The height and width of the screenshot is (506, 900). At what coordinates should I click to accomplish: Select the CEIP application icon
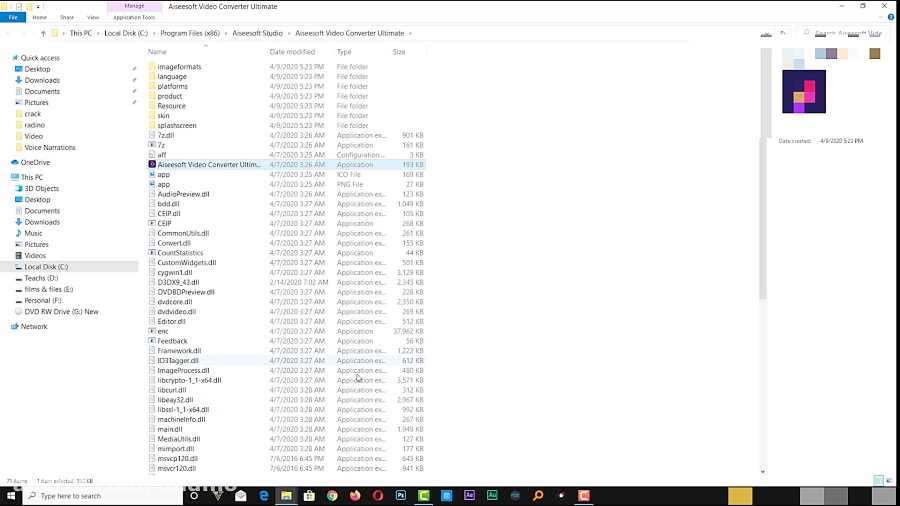pos(152,223)
